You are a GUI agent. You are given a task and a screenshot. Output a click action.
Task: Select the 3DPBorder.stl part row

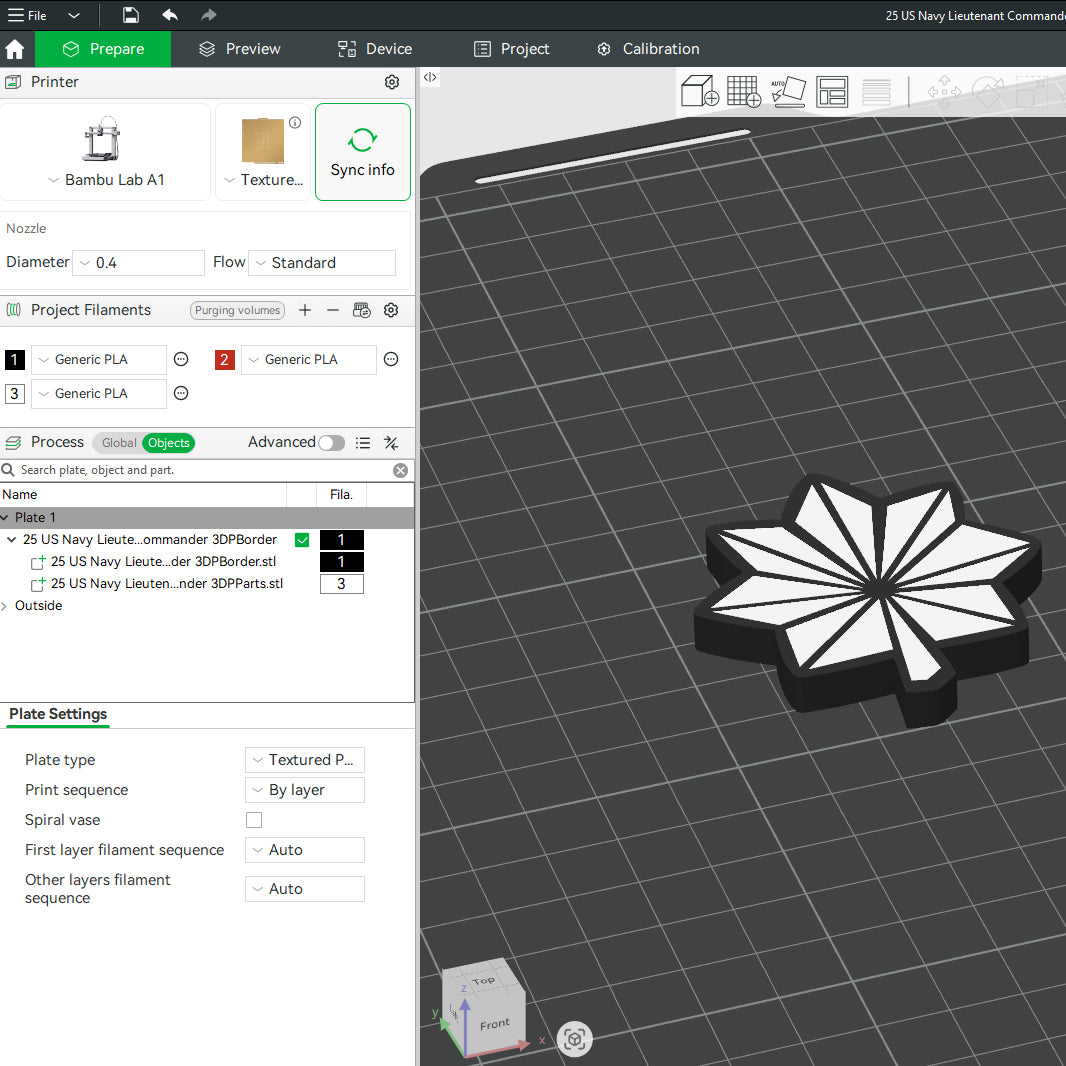[x=163, y=562]
